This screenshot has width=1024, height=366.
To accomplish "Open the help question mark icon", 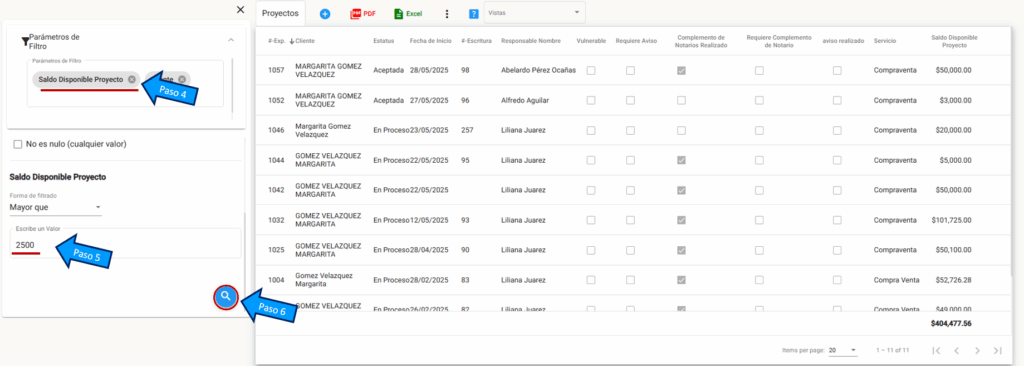I will pos(473,14).
